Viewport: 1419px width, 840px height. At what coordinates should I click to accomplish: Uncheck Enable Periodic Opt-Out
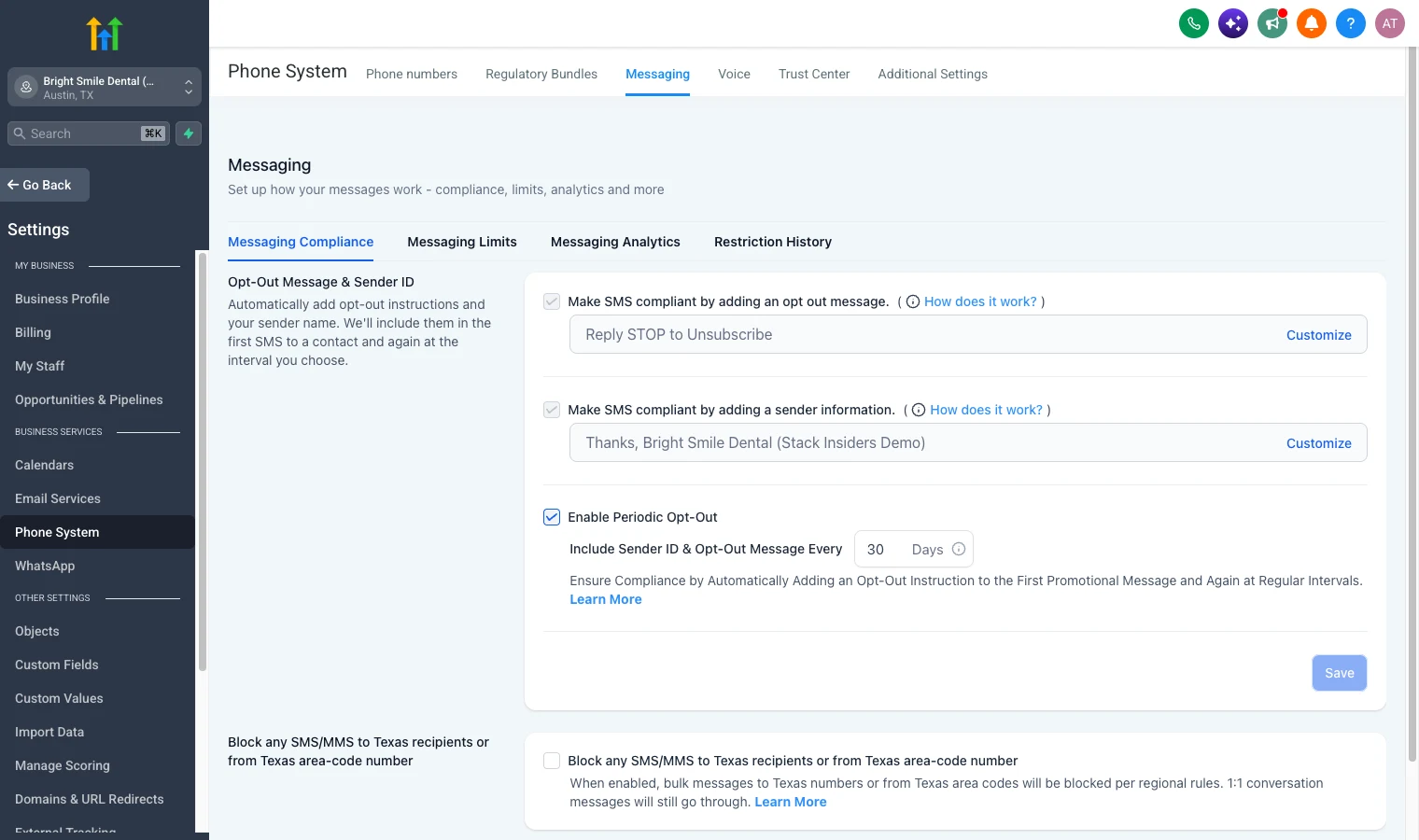(x=552, y=517)
